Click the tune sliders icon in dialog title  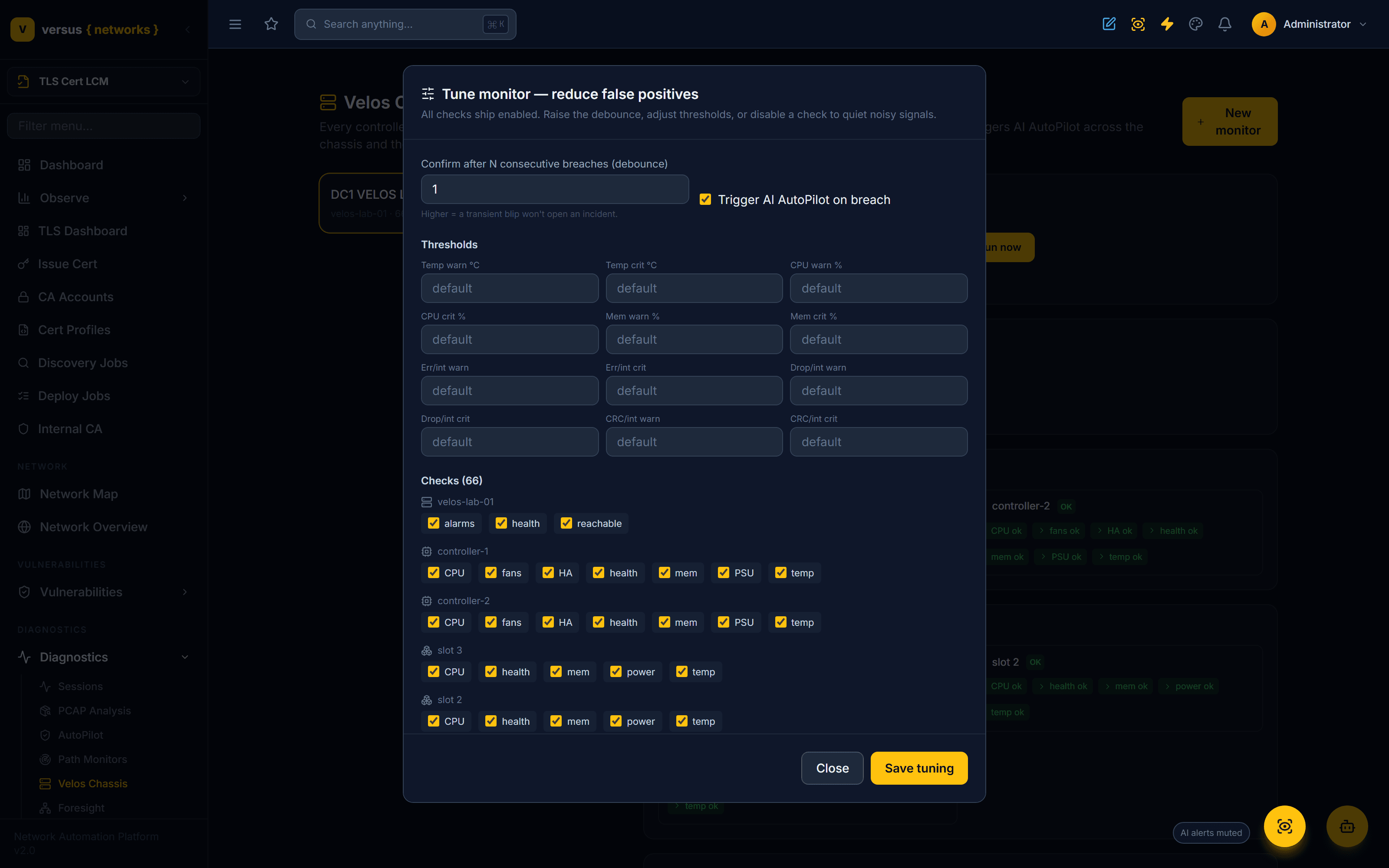428,94
